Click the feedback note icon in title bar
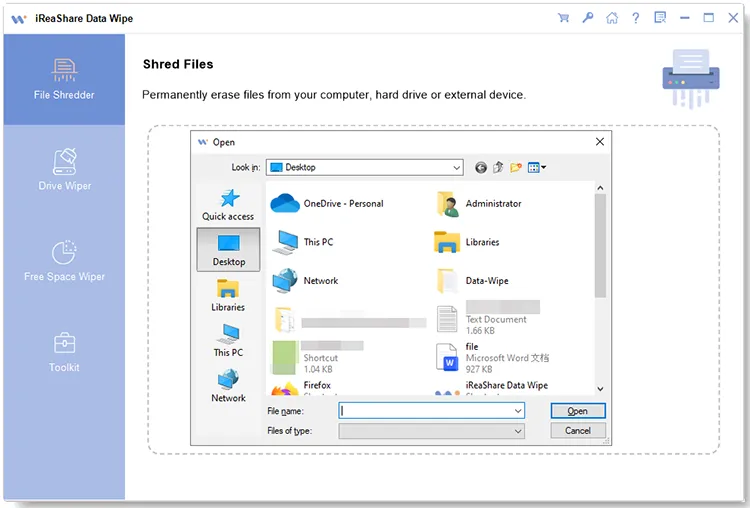 tap(660, 18)
